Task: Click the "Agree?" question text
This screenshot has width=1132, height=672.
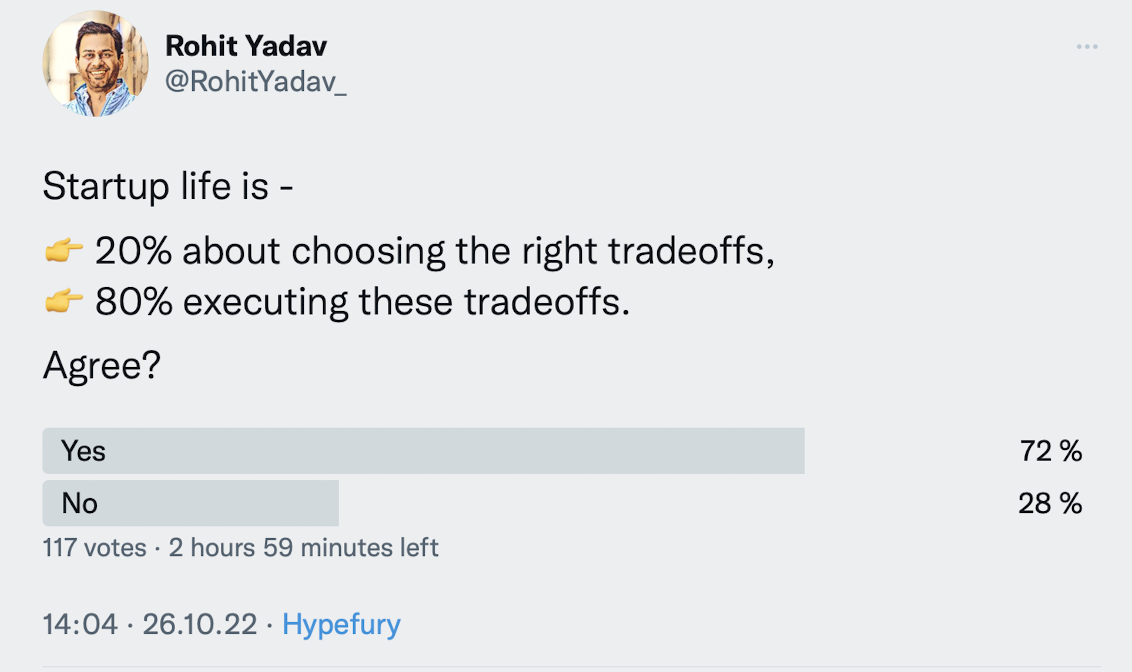Action: [102, 368]
